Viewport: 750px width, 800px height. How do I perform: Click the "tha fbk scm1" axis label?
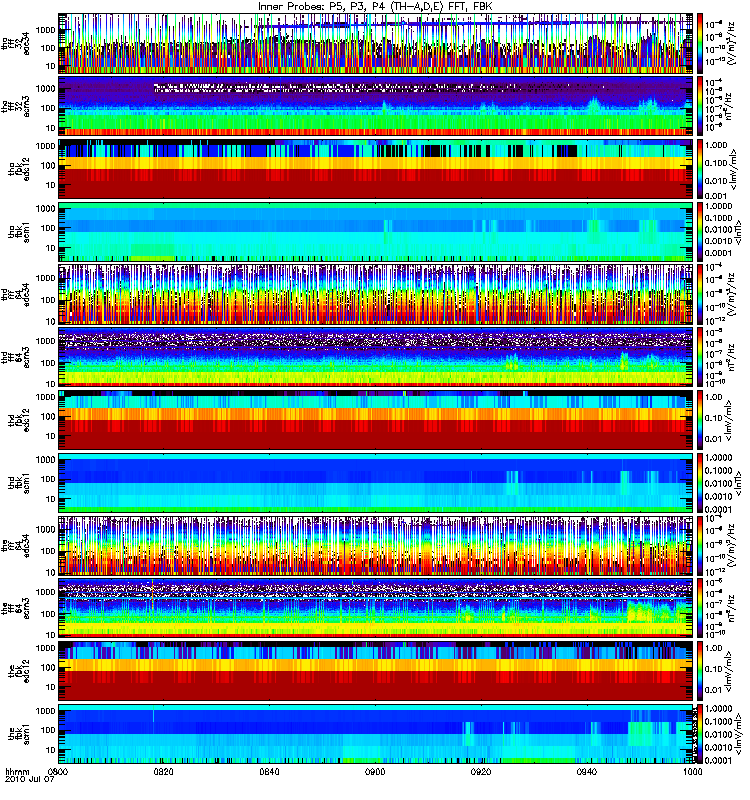19,232
